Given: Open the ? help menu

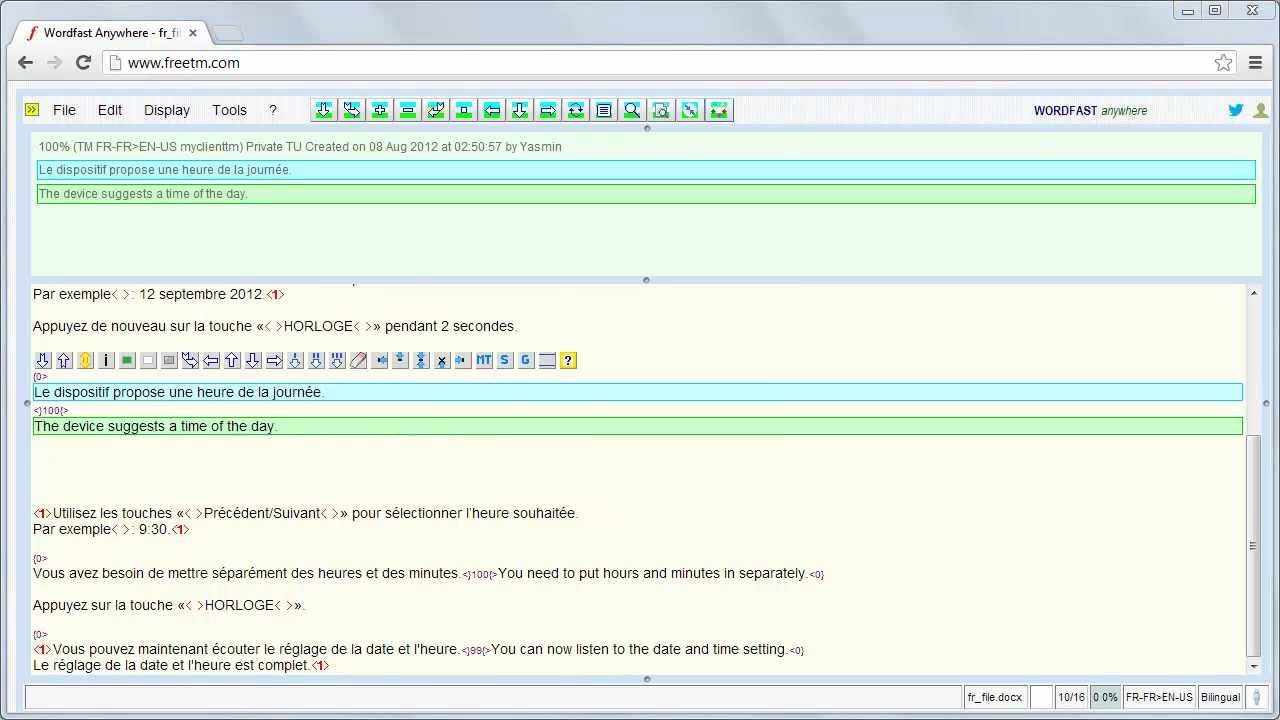Looking at the screenshot, I should 272,110.
